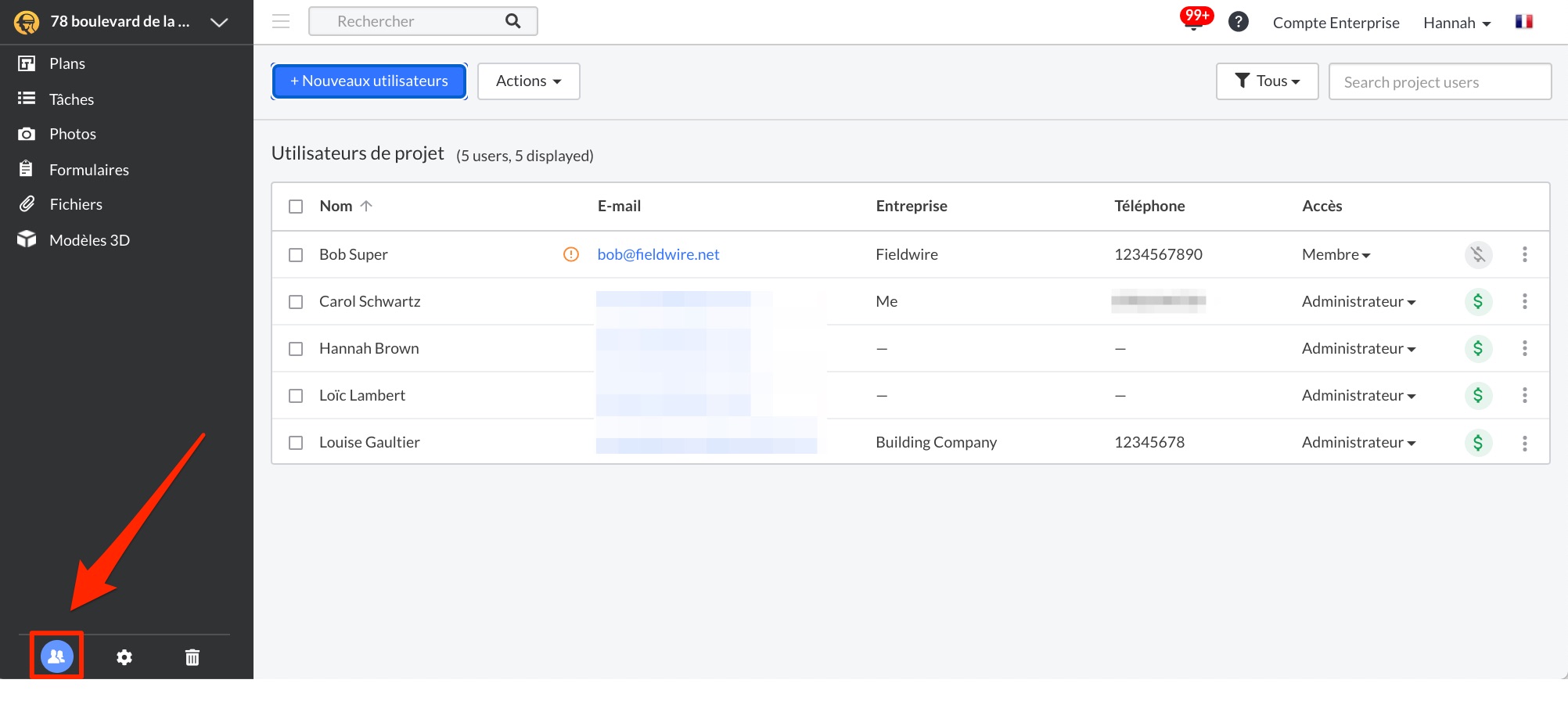Change Bob Super's Membre access level
The height and width of the screenshot is (712, 1568).
pyautogui.click(x=1336, y=254)
